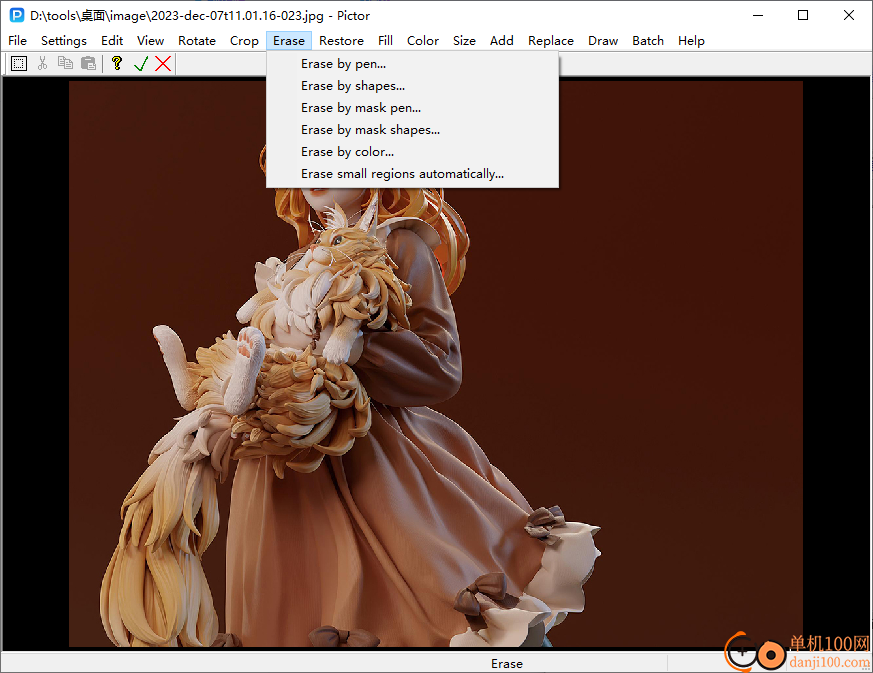Apply changes with green checkmark icon

141,63
